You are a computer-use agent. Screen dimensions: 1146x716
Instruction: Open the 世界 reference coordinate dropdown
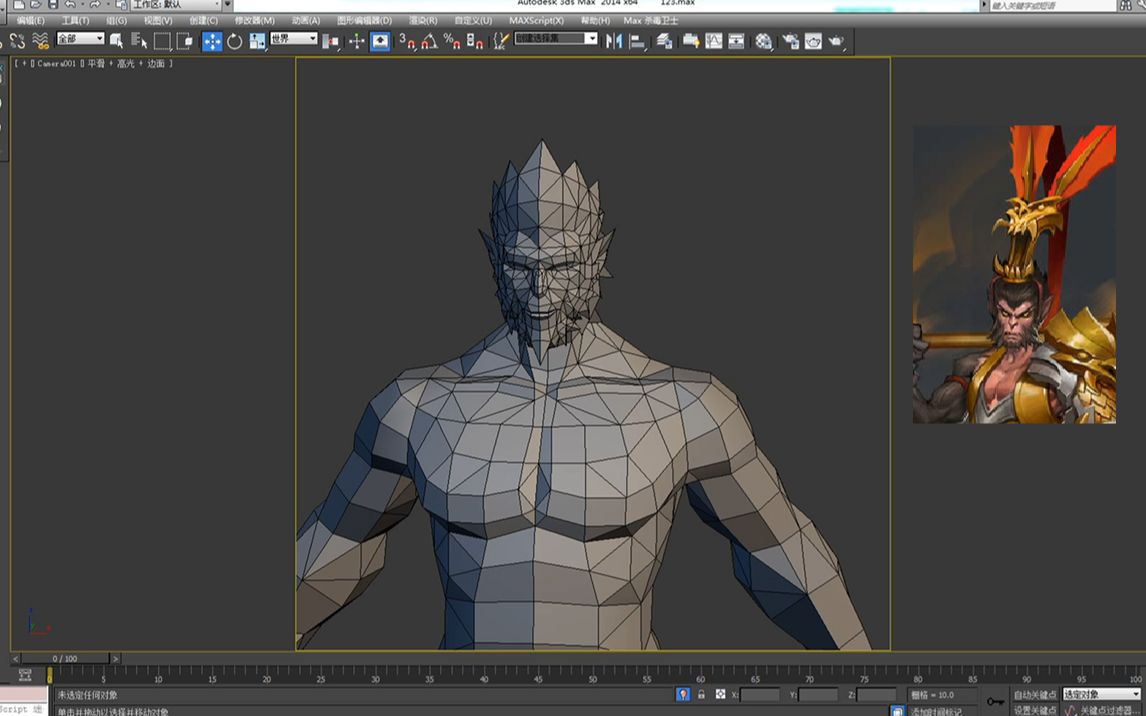click(x=293, y=39)
